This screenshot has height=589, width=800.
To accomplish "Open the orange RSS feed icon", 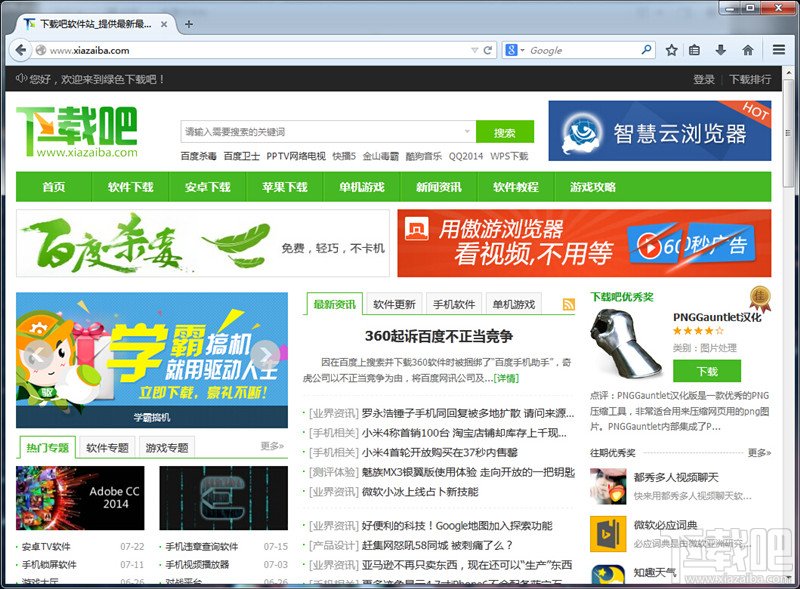I will pos(568,304).
